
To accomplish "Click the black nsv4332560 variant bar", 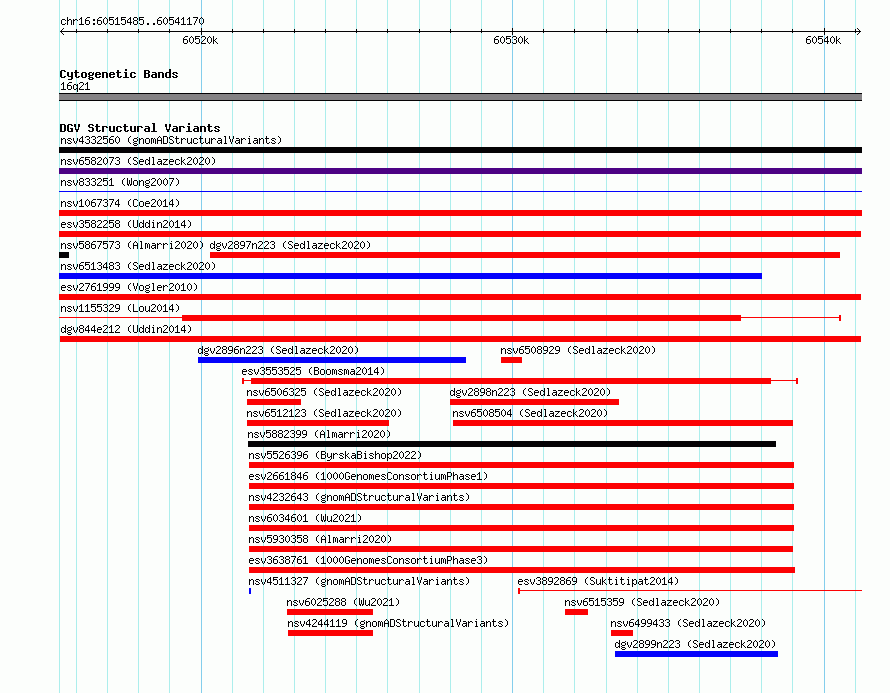I will tap(460, 150).
